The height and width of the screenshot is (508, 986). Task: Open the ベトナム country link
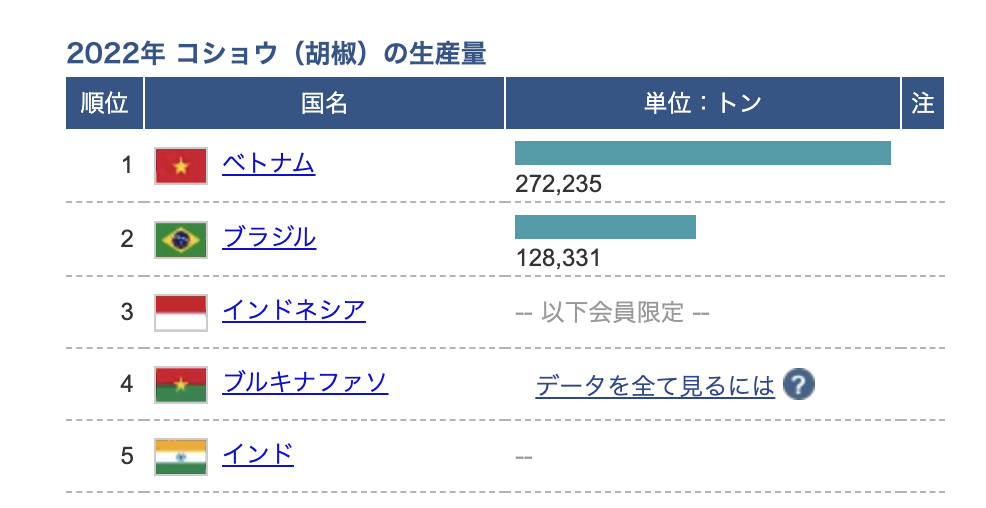pos(268,164)
